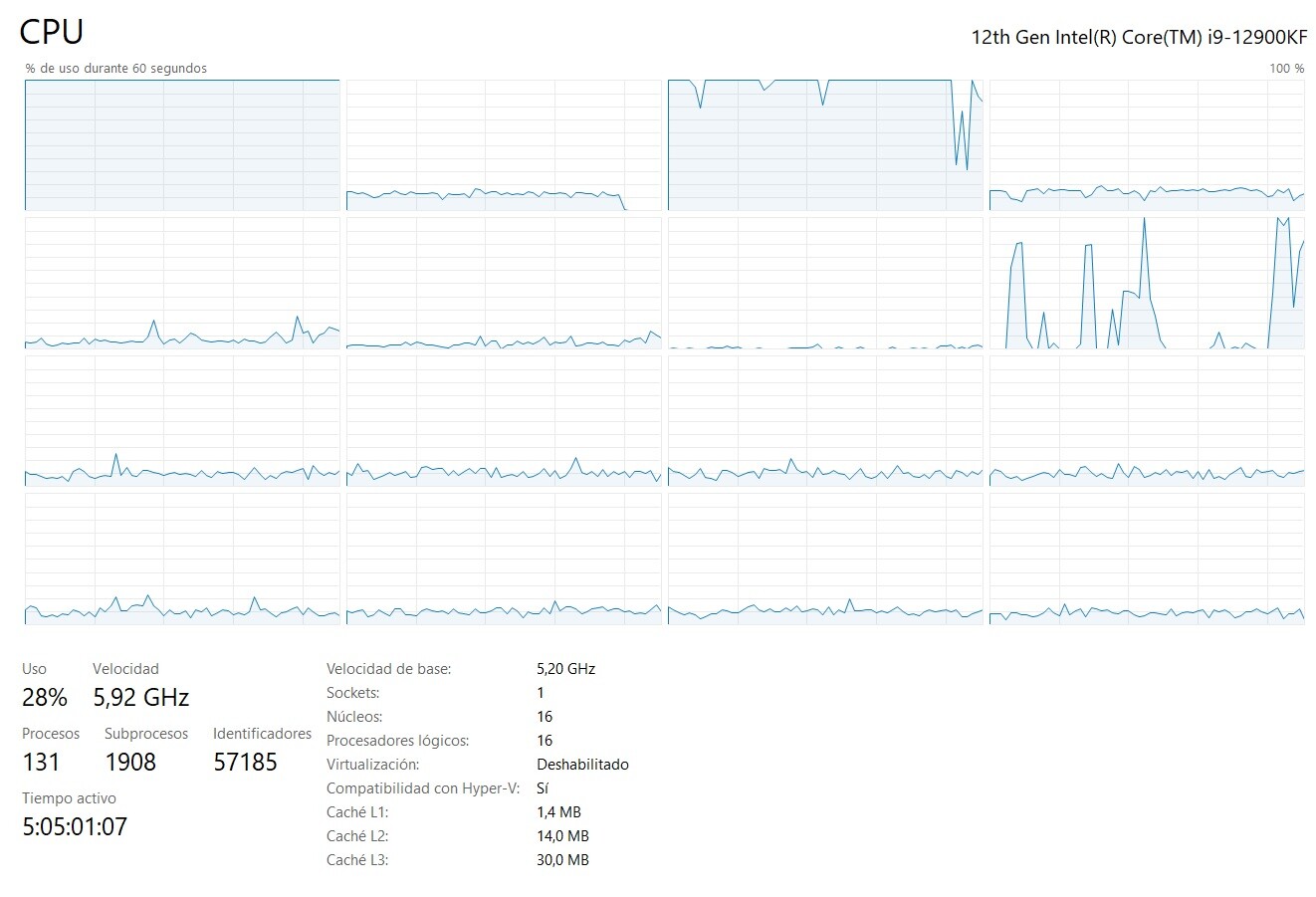Click the "Núcleos:" label
Viewport: 1316px width, 897px height.
354,717
